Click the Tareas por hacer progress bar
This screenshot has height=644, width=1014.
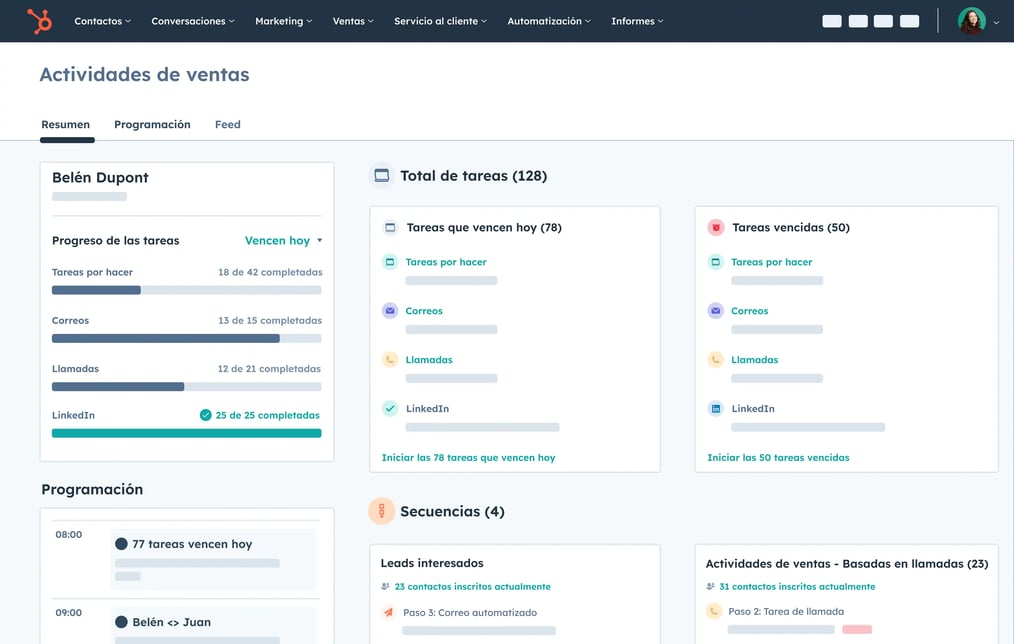point(186,290)
